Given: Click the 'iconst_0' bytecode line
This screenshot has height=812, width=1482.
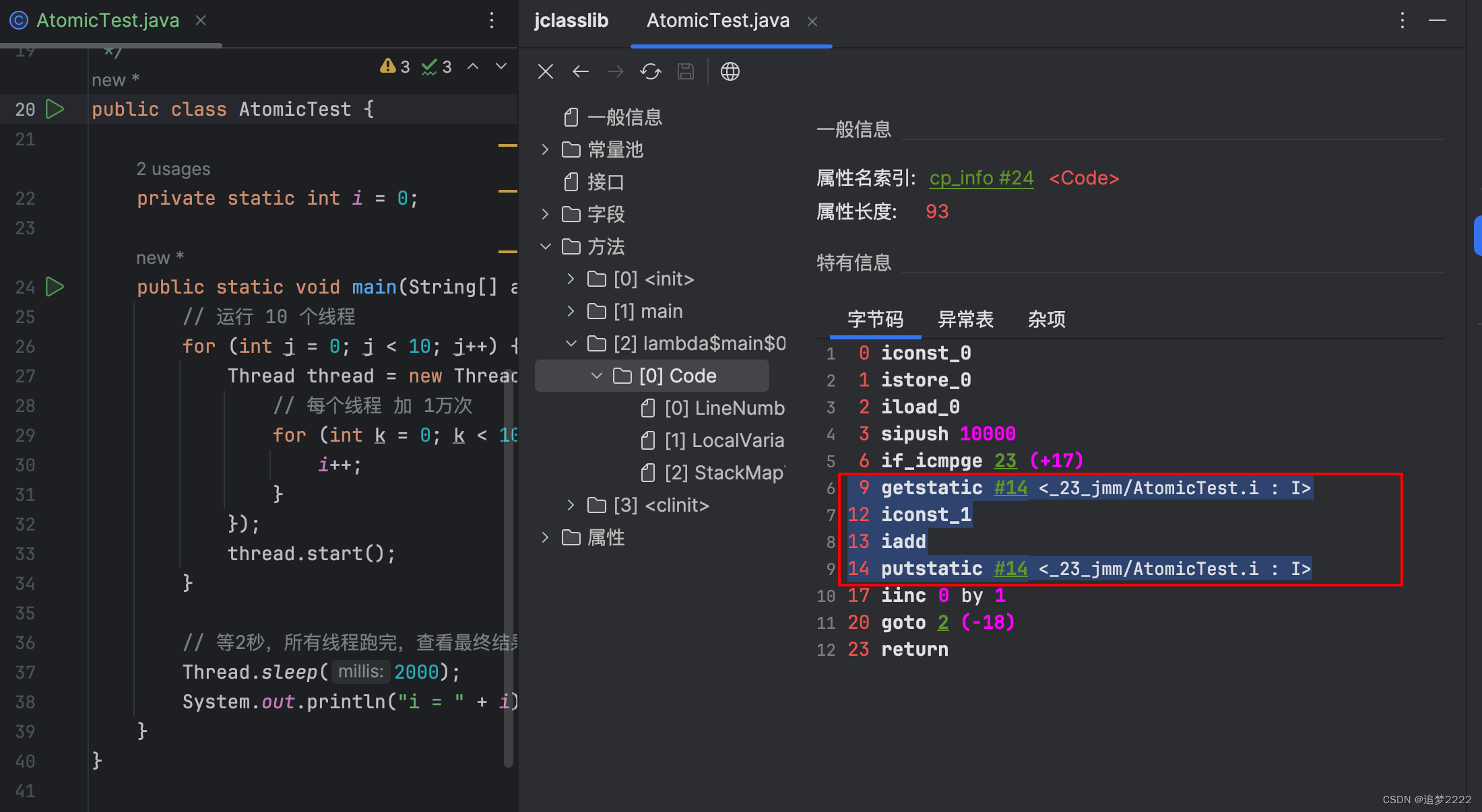Looking at the screenshot, I should 926,353.
